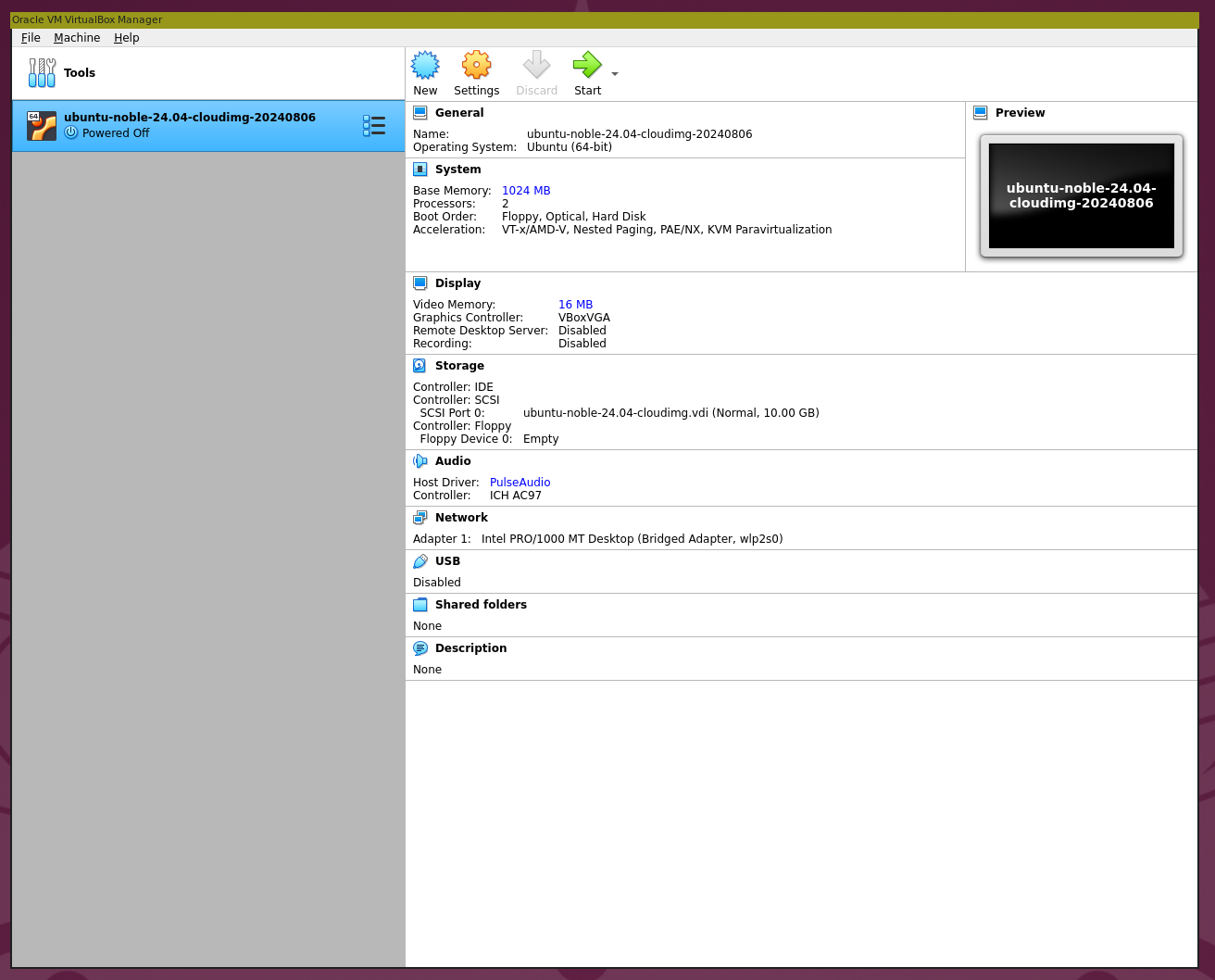Click audio Controller ICH AC97 value
Viewport: 1215px width, 980px height.
point(516,496)
